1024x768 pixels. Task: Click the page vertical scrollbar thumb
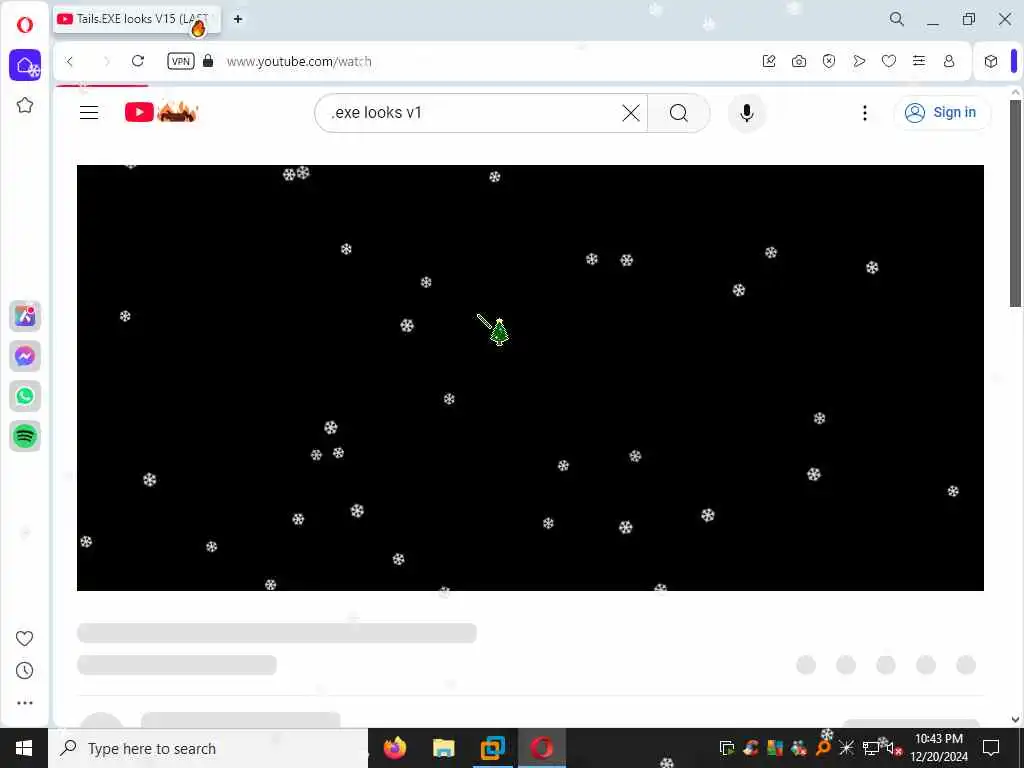pos(1015,202)
